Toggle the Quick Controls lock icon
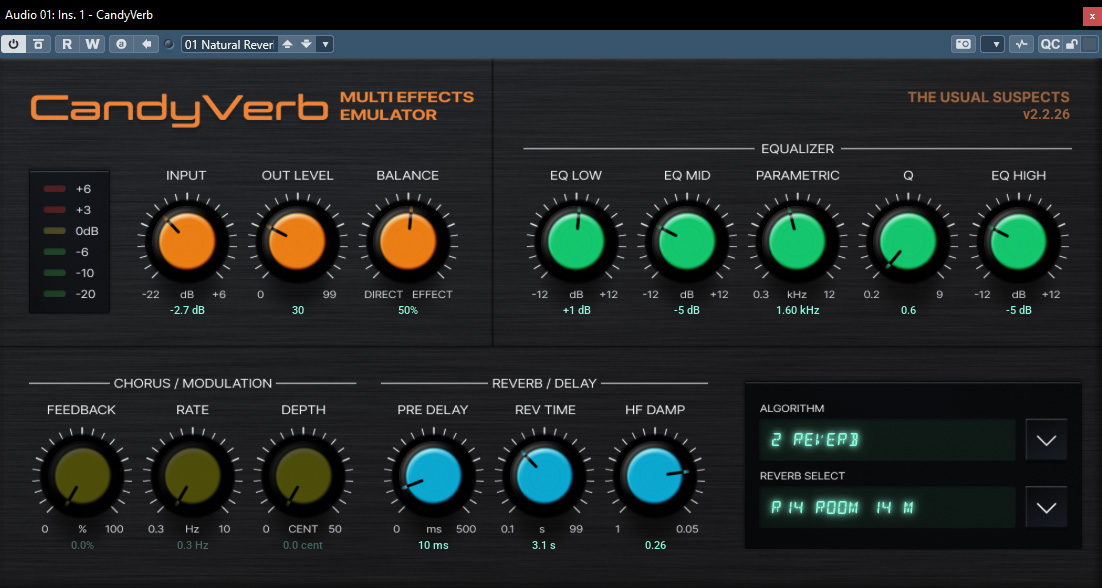 click(x=1070, y=44)
